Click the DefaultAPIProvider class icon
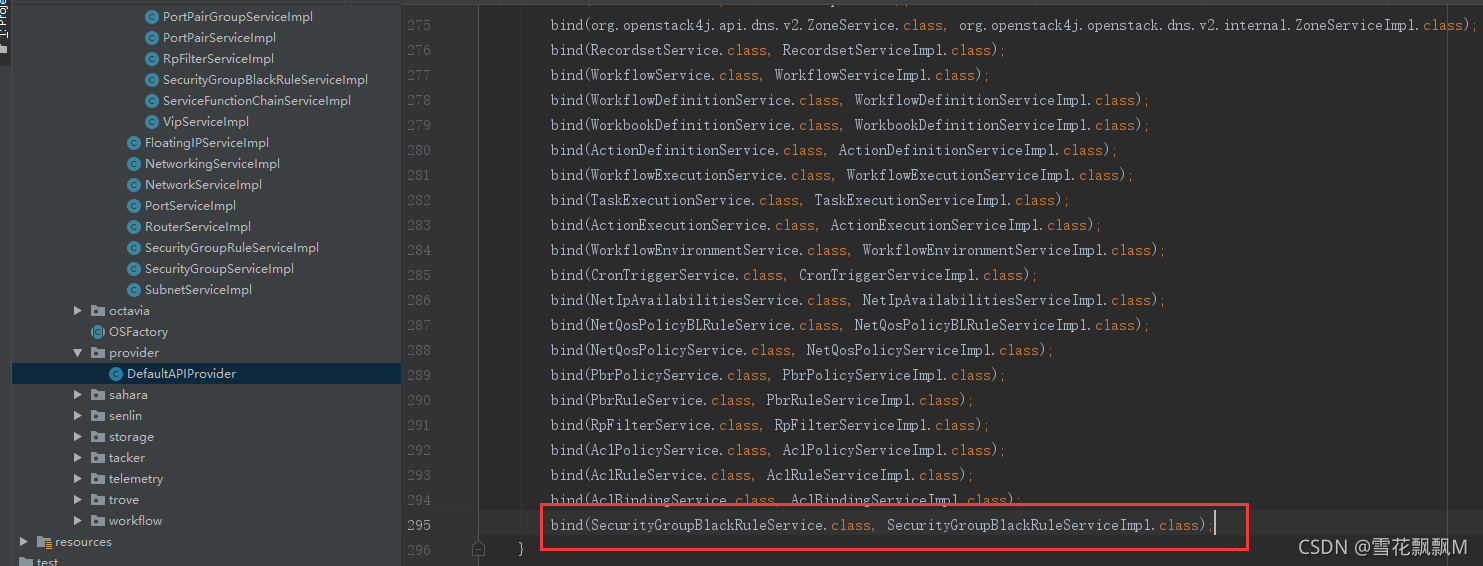 coord(116,374)
